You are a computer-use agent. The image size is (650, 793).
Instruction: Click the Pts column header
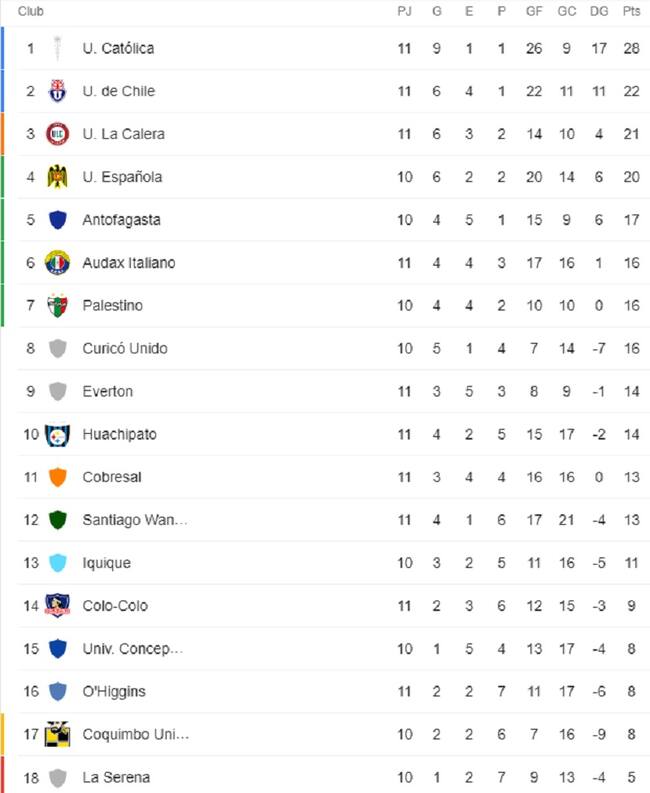click(x=631, y=11)
